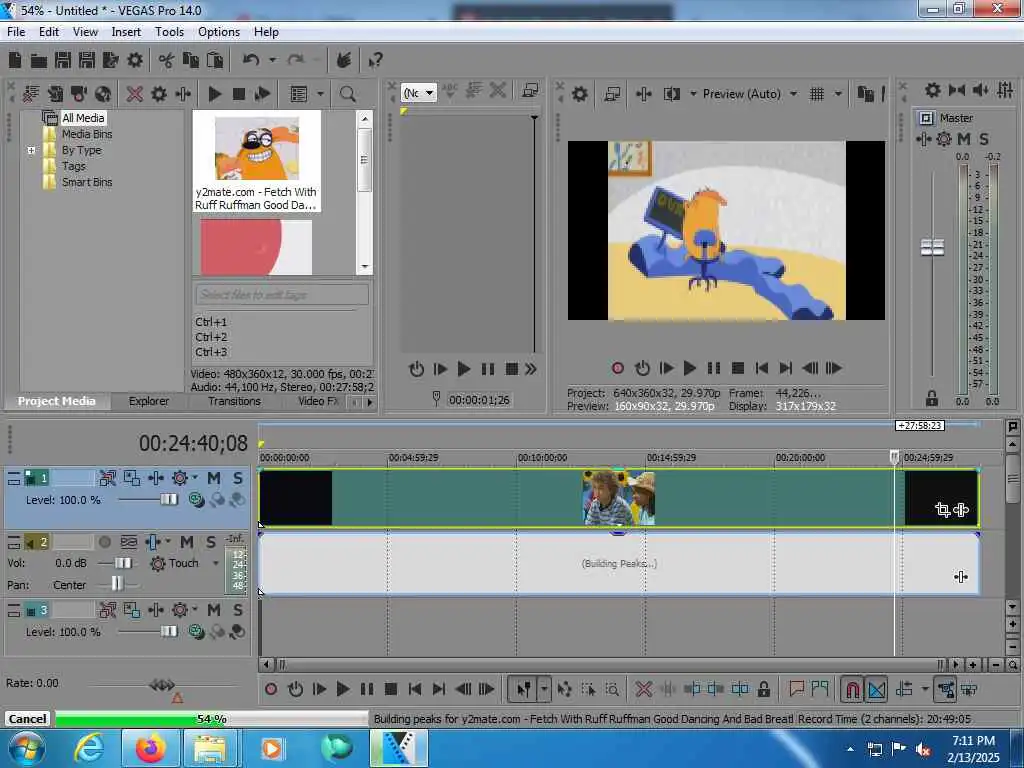
Task: Expand the By Type media folder
Action: [31, 150]
